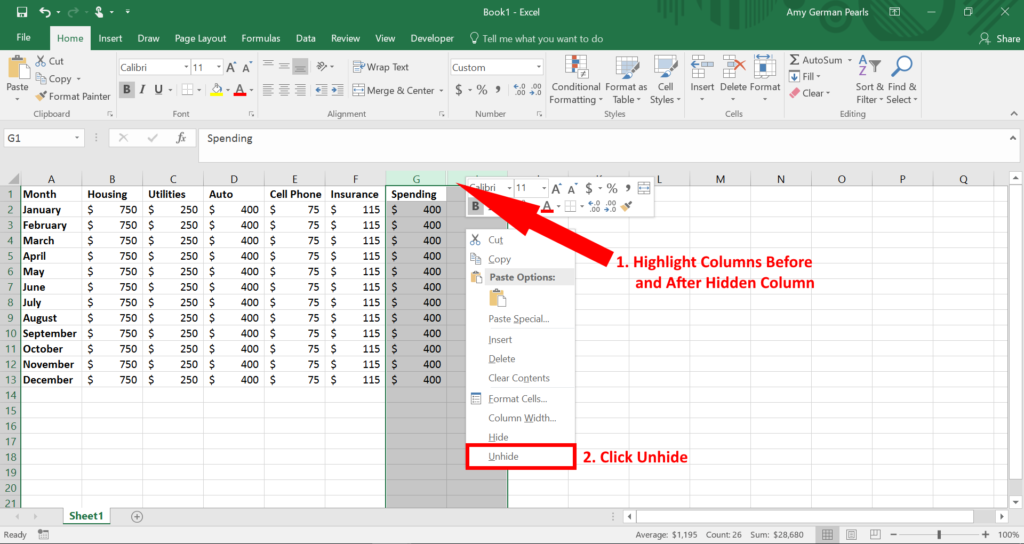Expand the font name Calibri dropdown

[185, 67]
